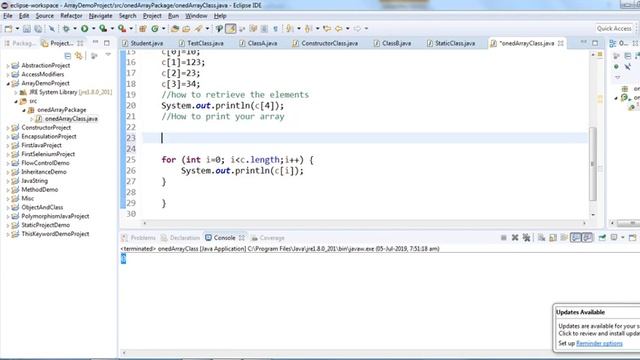Switch to the StaticClass.java editor tab
The height and width of the screenshot is (360, 640).
point(451,43)
